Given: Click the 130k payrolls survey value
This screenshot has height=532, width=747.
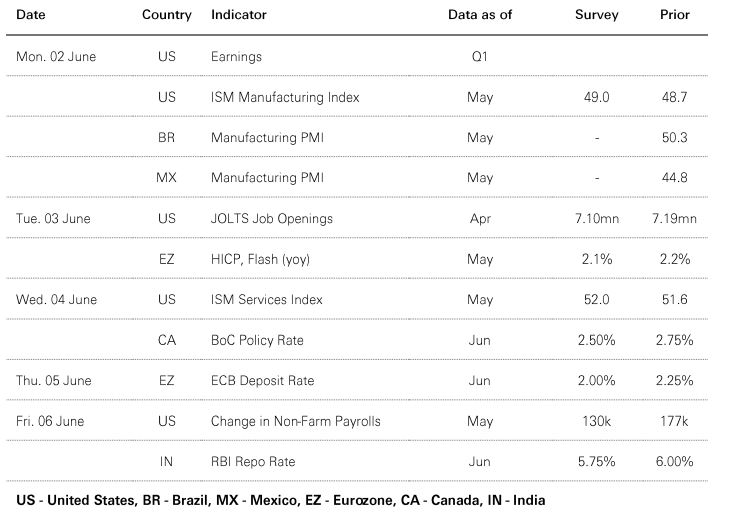Looking at the screenshot, I should click(596, 421).
